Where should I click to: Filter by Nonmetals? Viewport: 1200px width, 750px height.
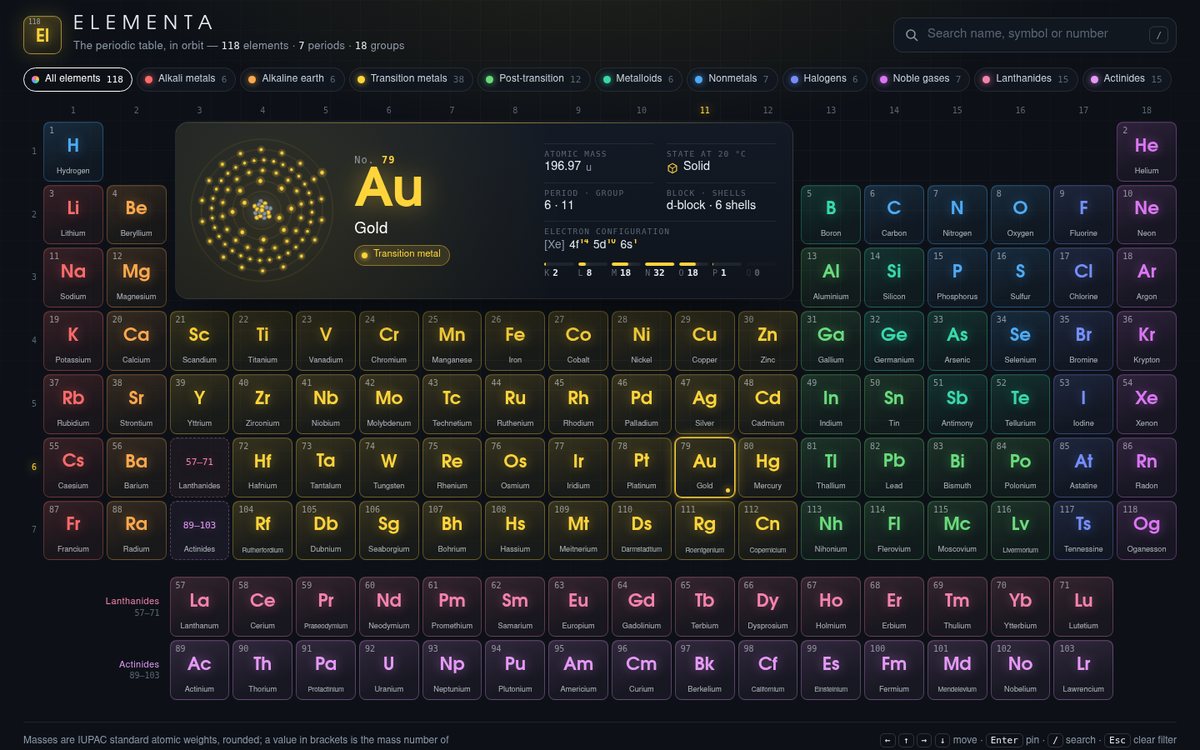point(733,79)
